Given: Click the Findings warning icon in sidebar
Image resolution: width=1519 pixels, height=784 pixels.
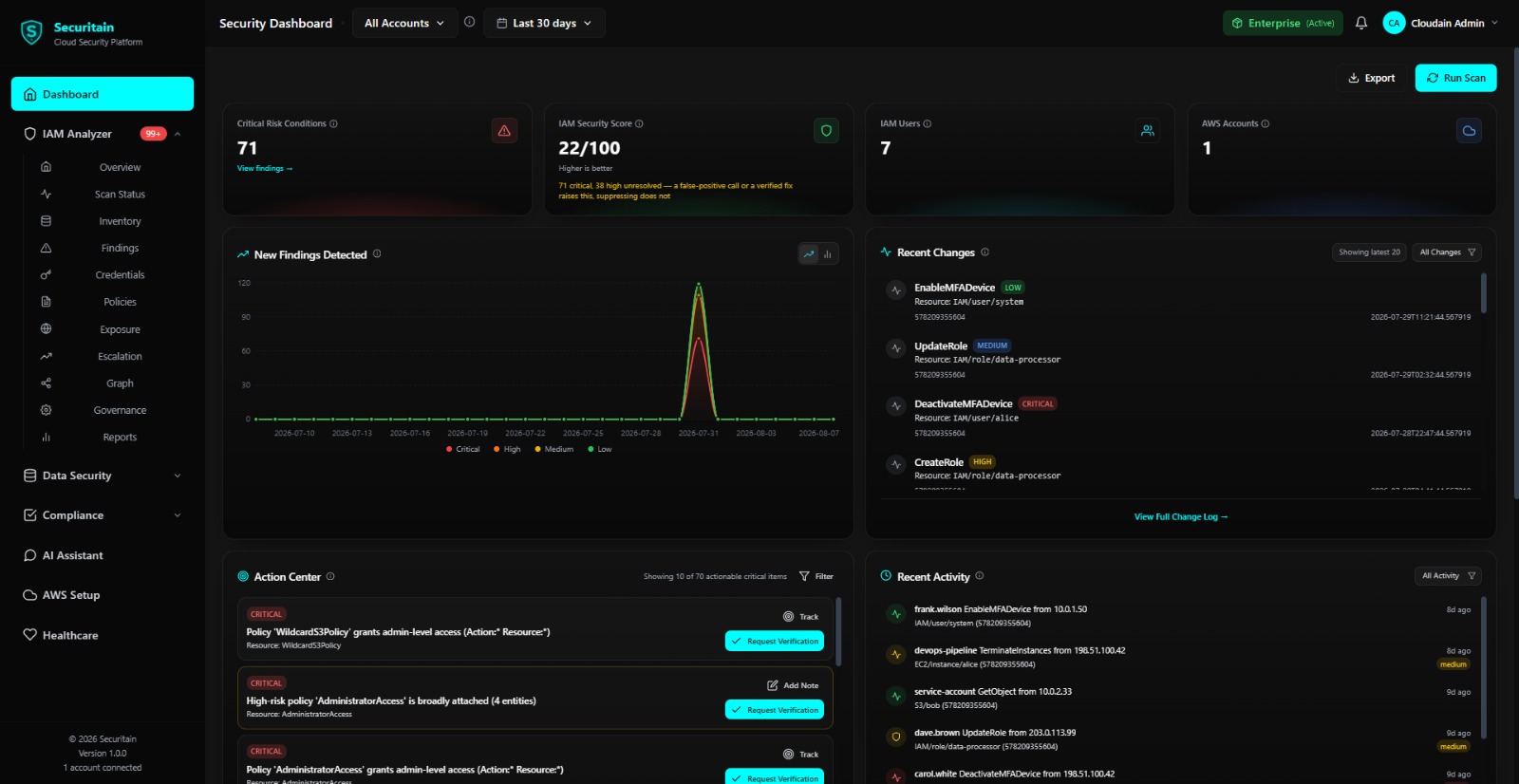Looking at the screenshot, I should [46, 248].
